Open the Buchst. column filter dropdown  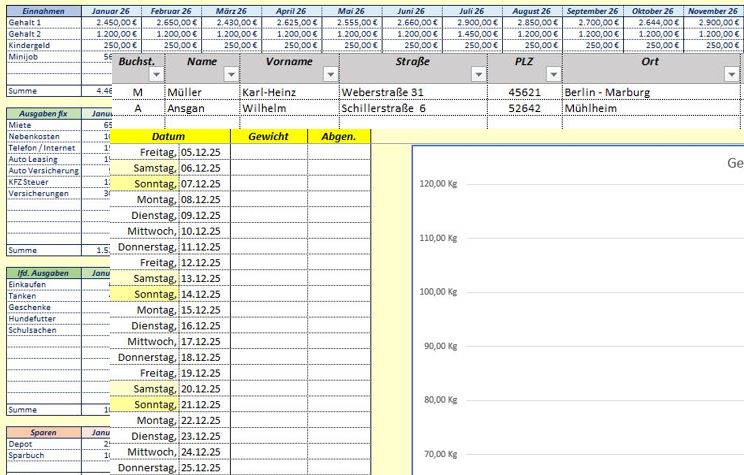(154, 75)
